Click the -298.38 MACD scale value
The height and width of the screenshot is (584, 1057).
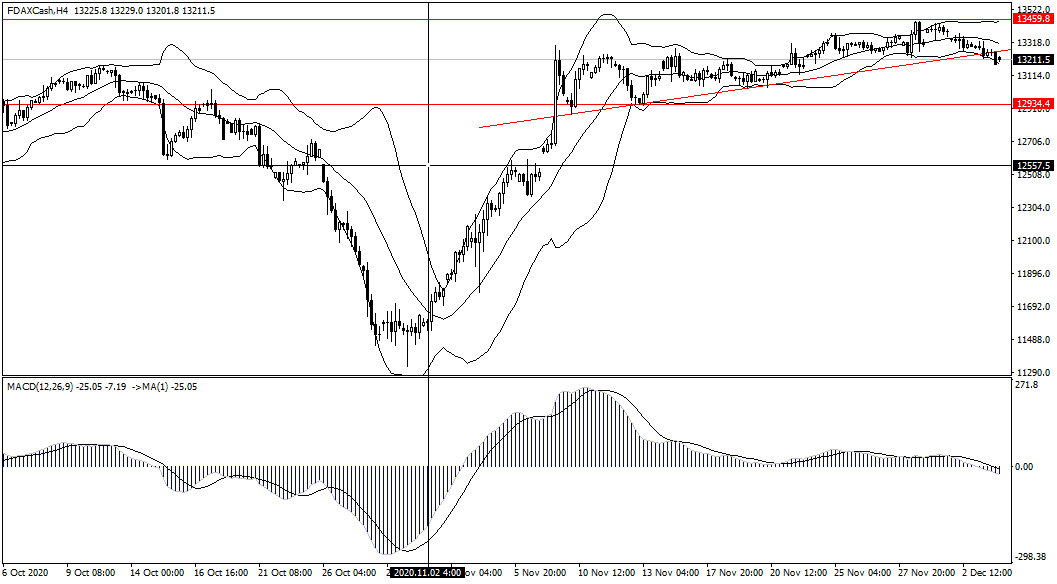pyautogui.click(x=1030, y=558)
